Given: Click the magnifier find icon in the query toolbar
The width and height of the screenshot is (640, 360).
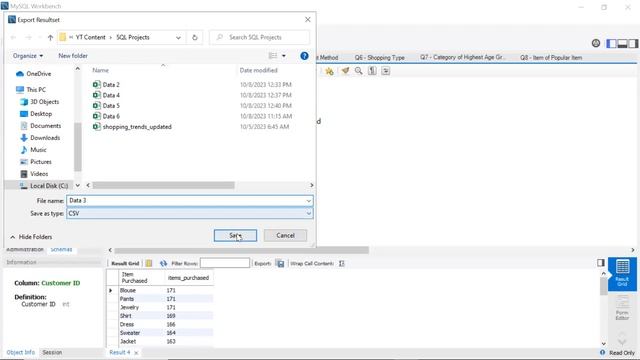Looking at the screenshot, I should coord(358,71).
